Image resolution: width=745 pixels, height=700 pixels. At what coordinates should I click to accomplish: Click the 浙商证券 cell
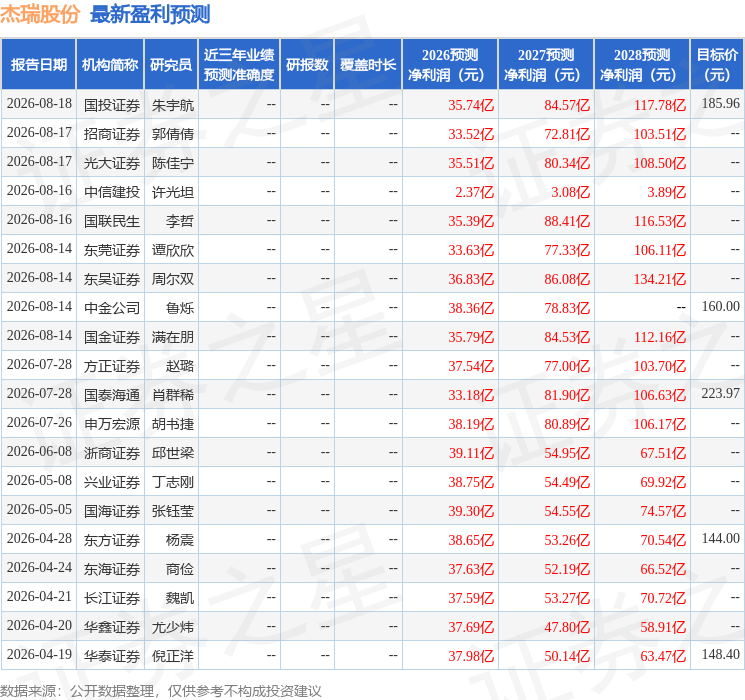point(112,452)
